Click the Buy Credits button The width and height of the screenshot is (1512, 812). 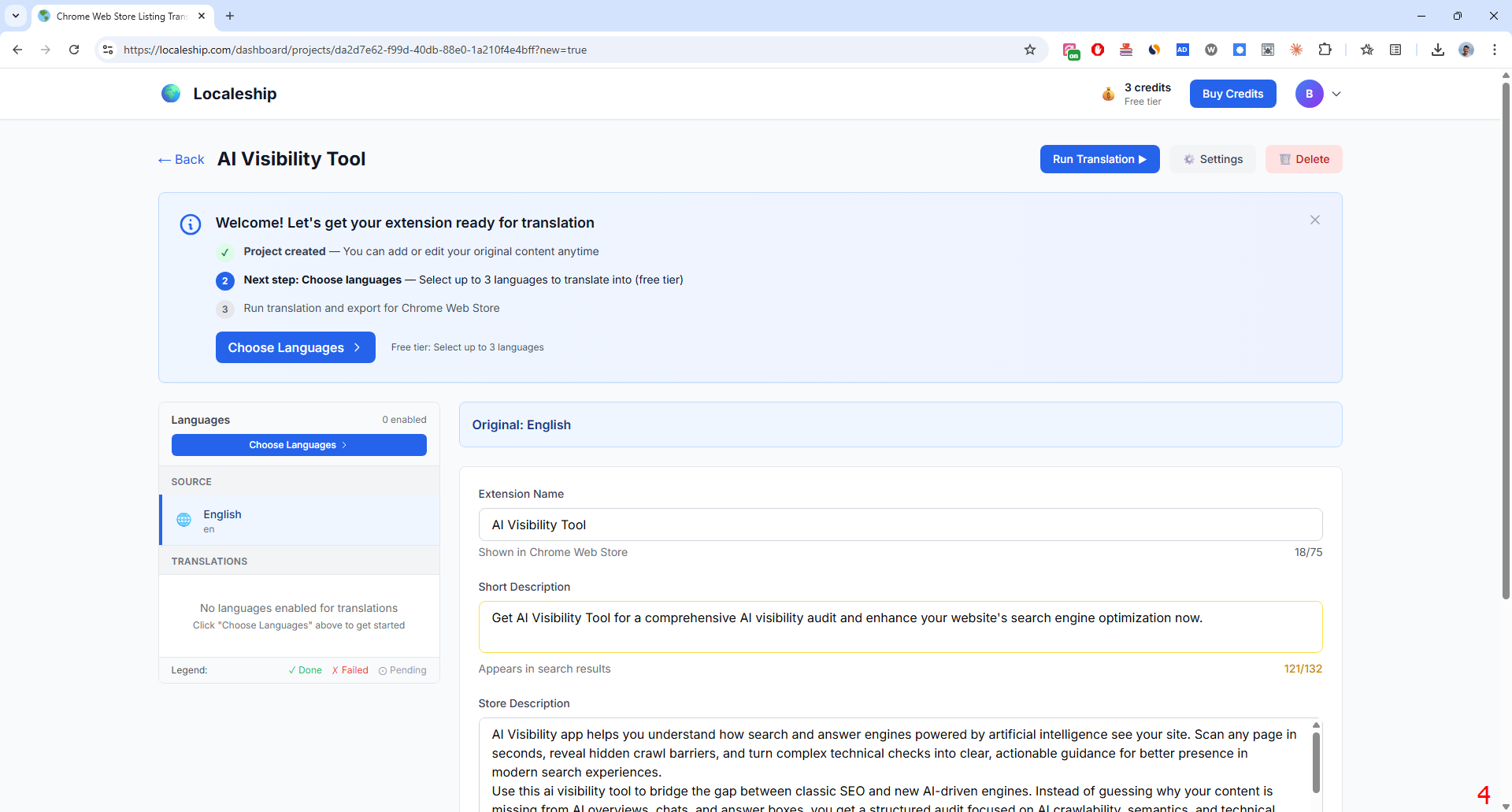1232,94
